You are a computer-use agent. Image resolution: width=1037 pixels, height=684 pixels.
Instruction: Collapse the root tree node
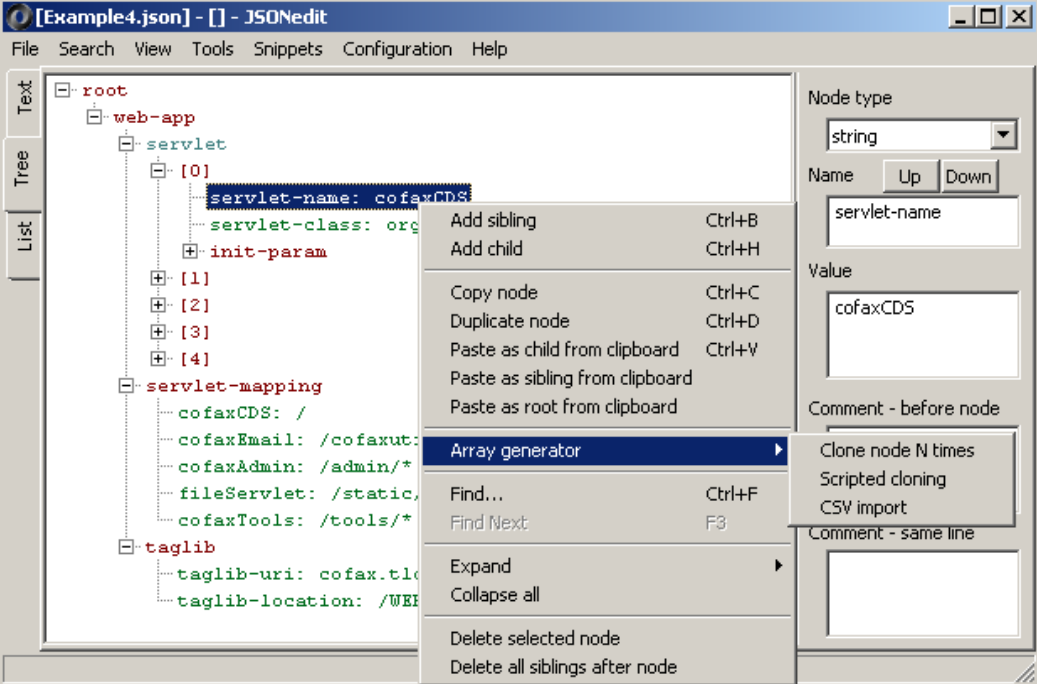[x=63, y=89]
